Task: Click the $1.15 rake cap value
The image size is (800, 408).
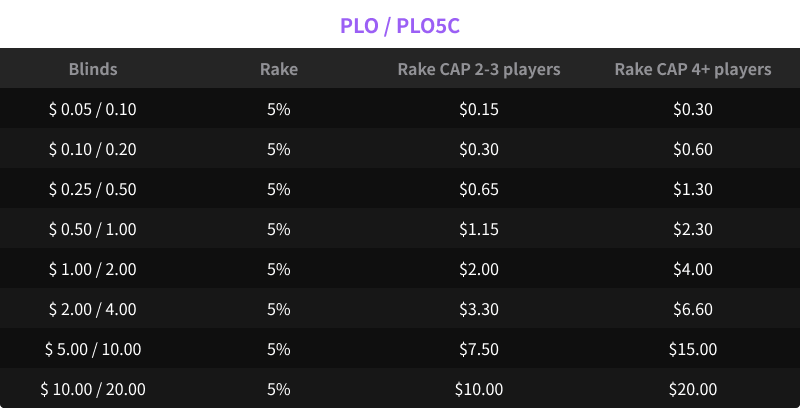Action: pyautogui.click(x=478, y=229)
